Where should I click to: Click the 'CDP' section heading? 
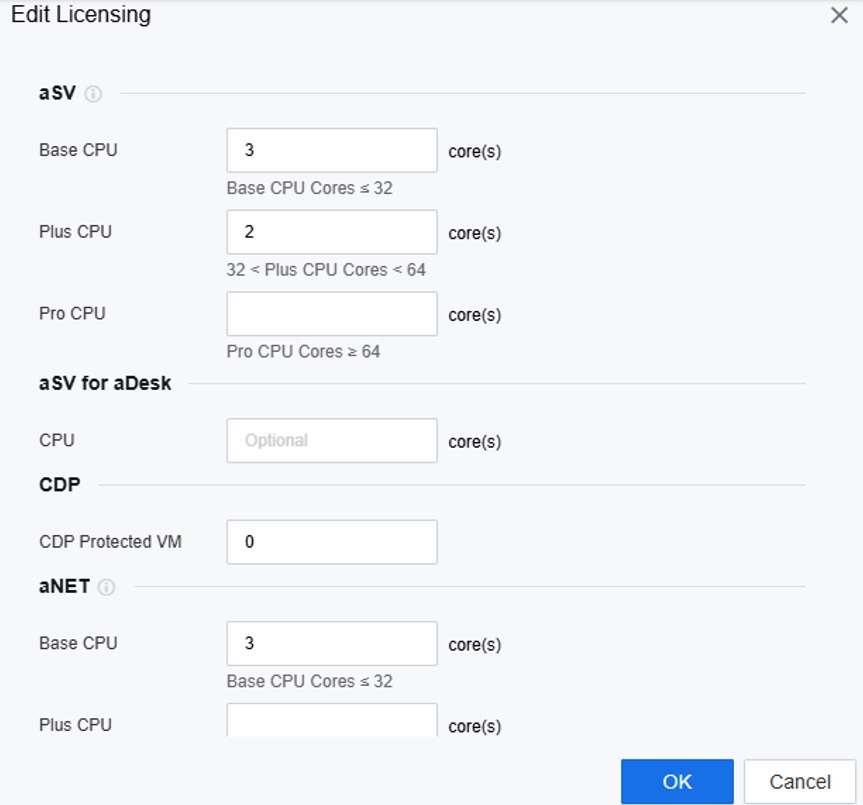pyautogui.click(x=60, y=485)
